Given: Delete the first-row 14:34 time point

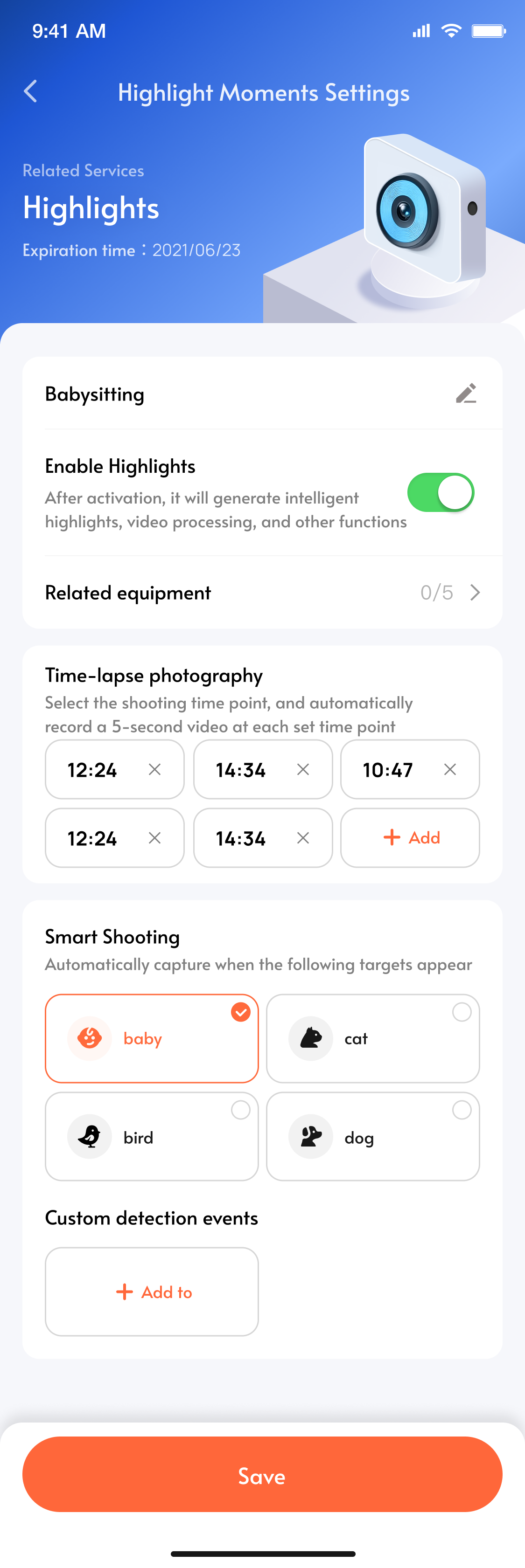Looking at the screenshot, I should (303, 769).
